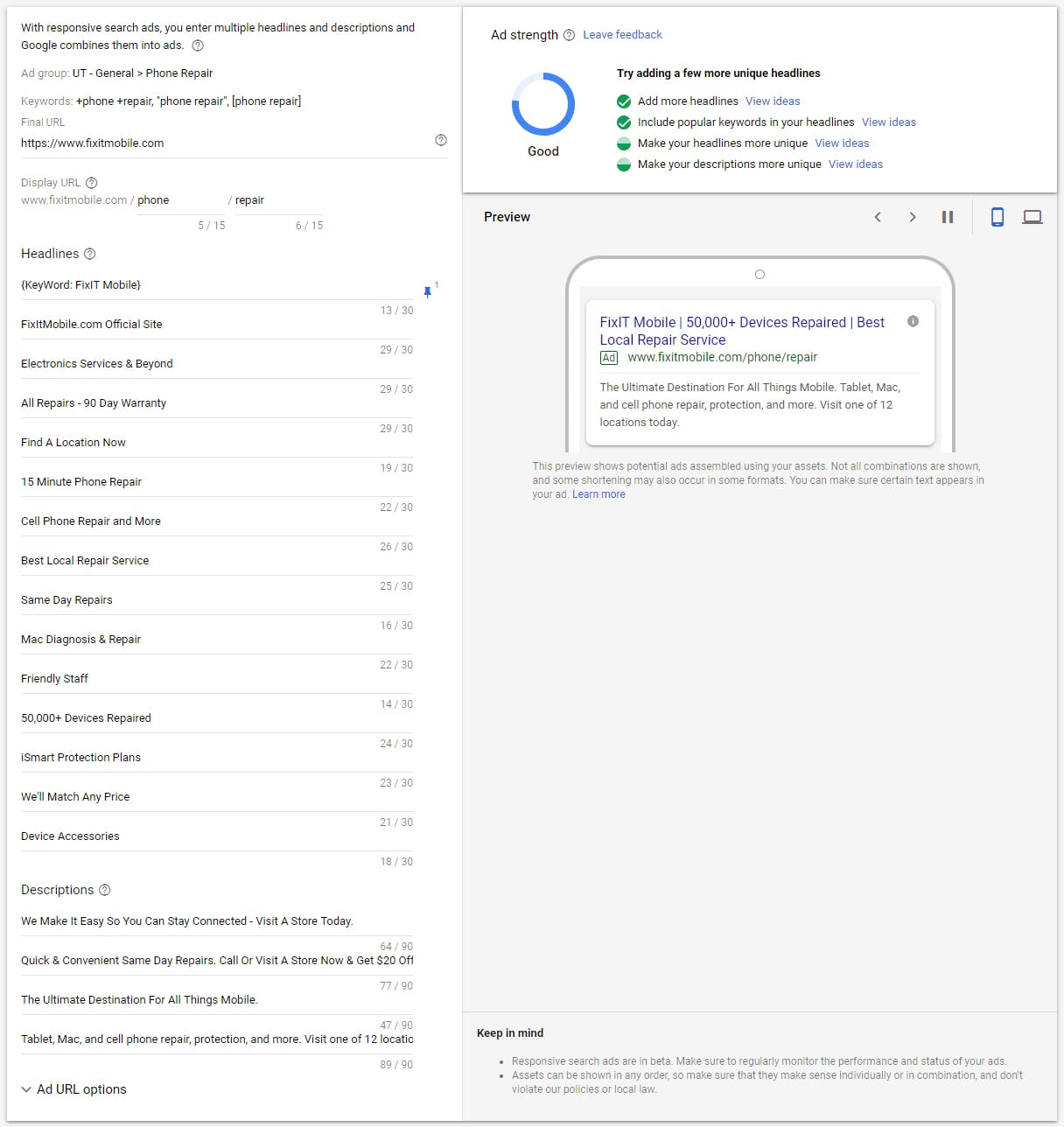Open View ideas for unique headlines
Screen dimensions: 1064x1127
[842, 143]
